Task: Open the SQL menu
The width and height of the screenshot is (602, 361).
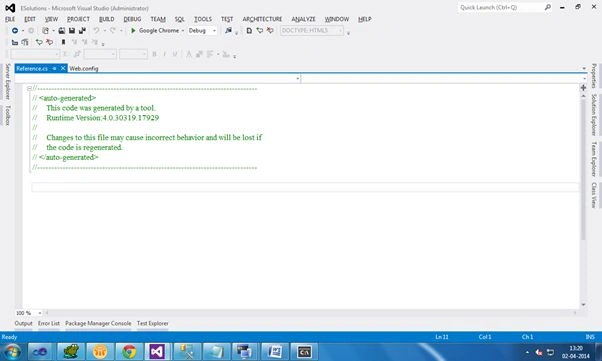Action: coord(180,19)
